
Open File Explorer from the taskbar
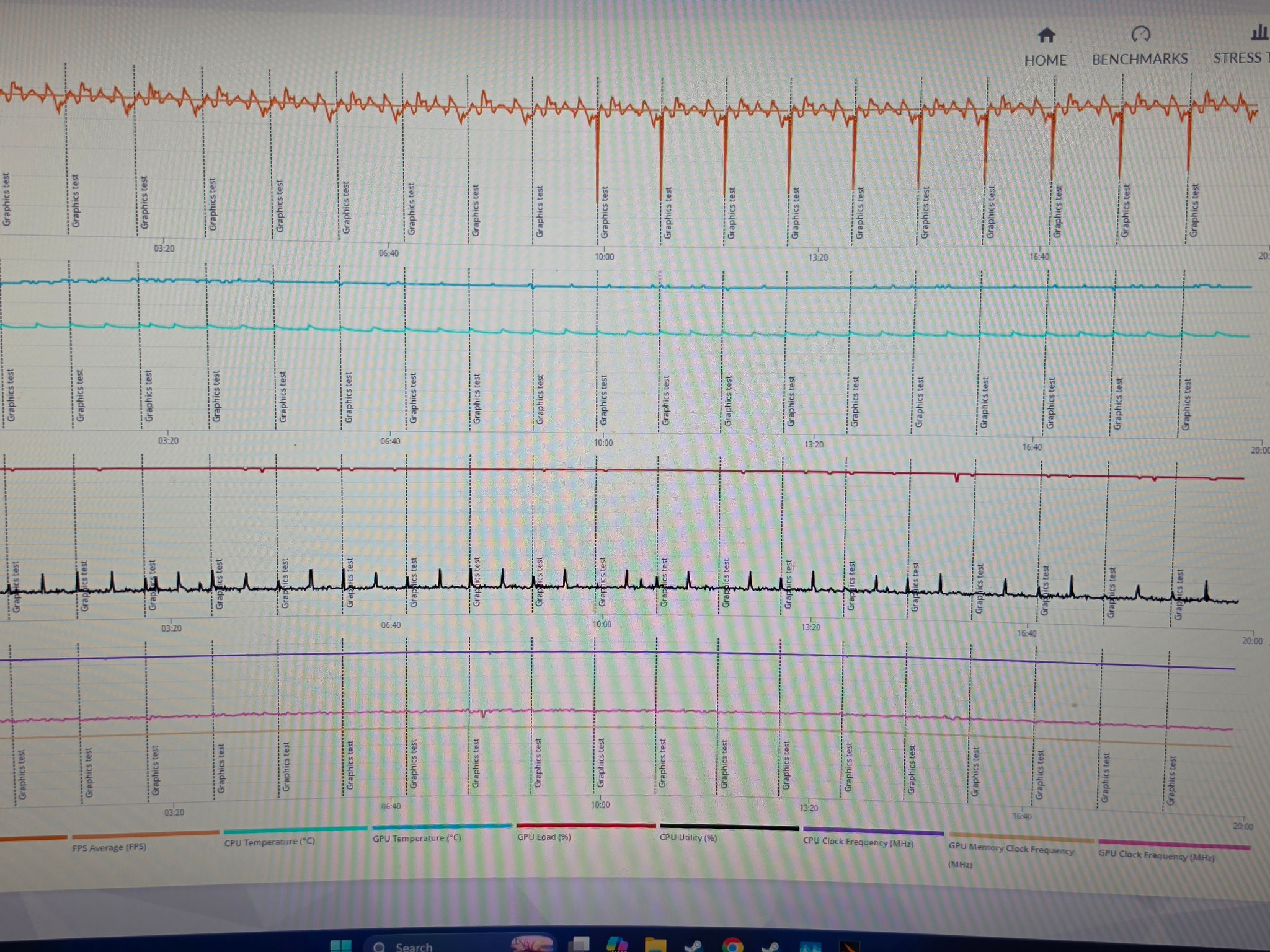[655, 945]
